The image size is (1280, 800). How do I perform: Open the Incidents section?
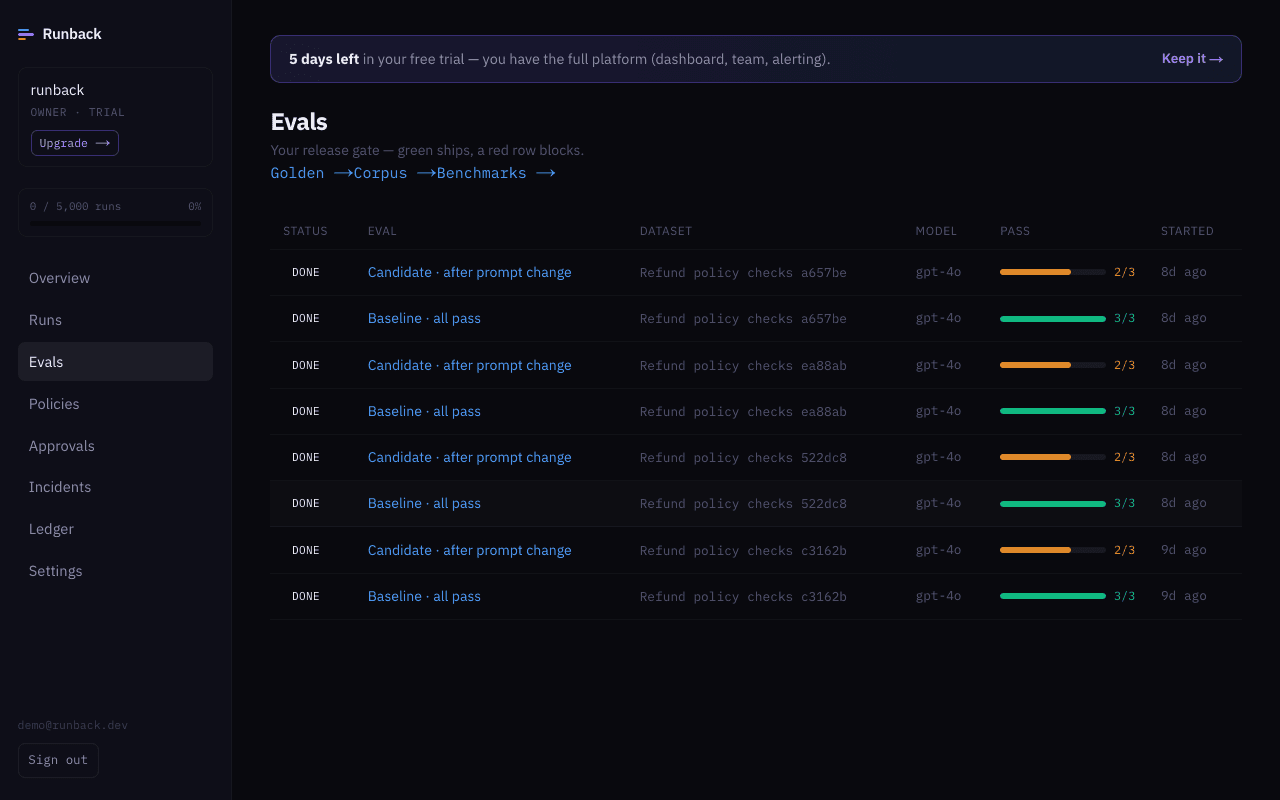115,487
